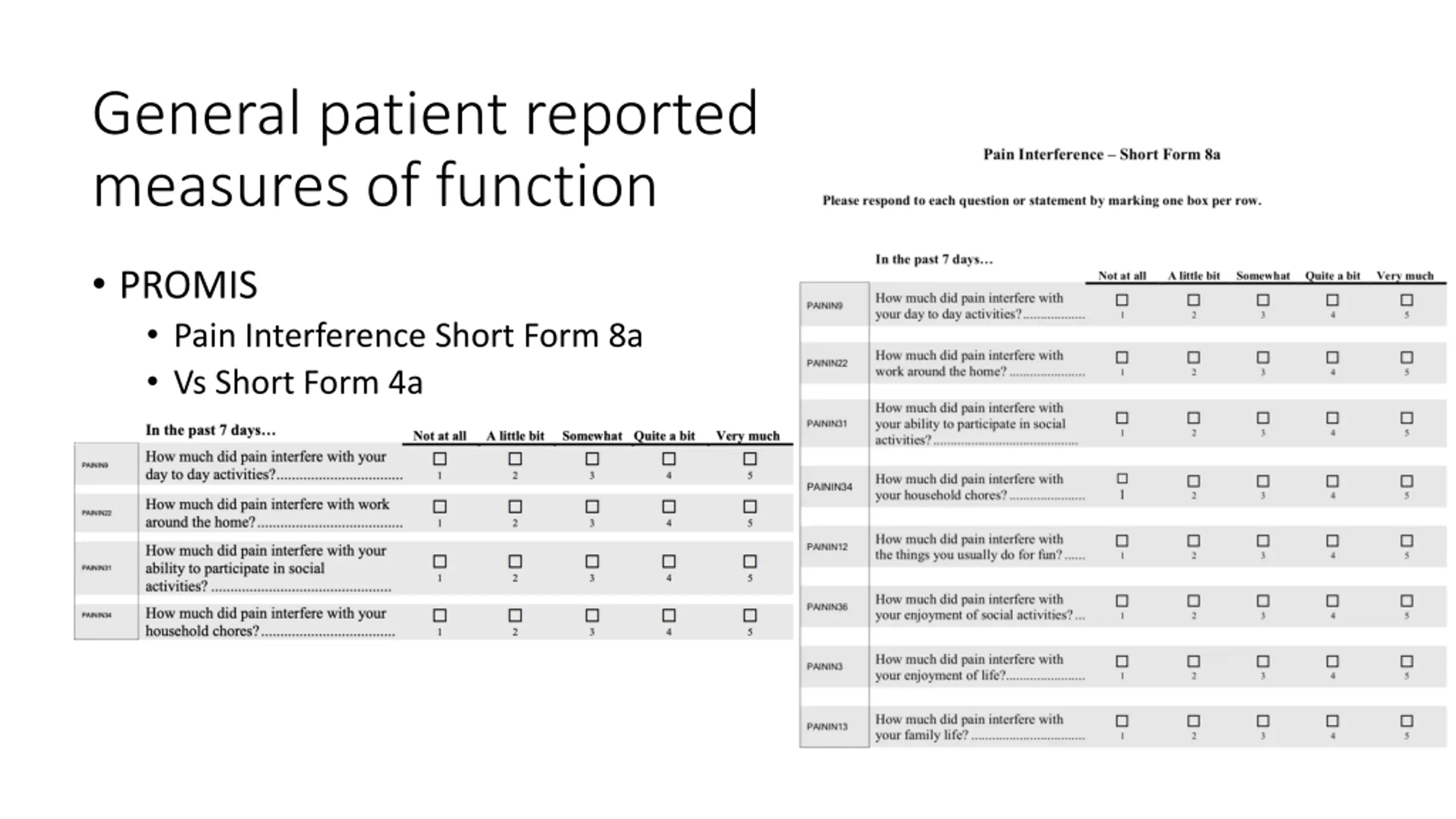Viewport: 1456px width, 819px height.
Task: Tick 'Very much' for enjoyment of social activities
Action: click(x=1407, y=601)
